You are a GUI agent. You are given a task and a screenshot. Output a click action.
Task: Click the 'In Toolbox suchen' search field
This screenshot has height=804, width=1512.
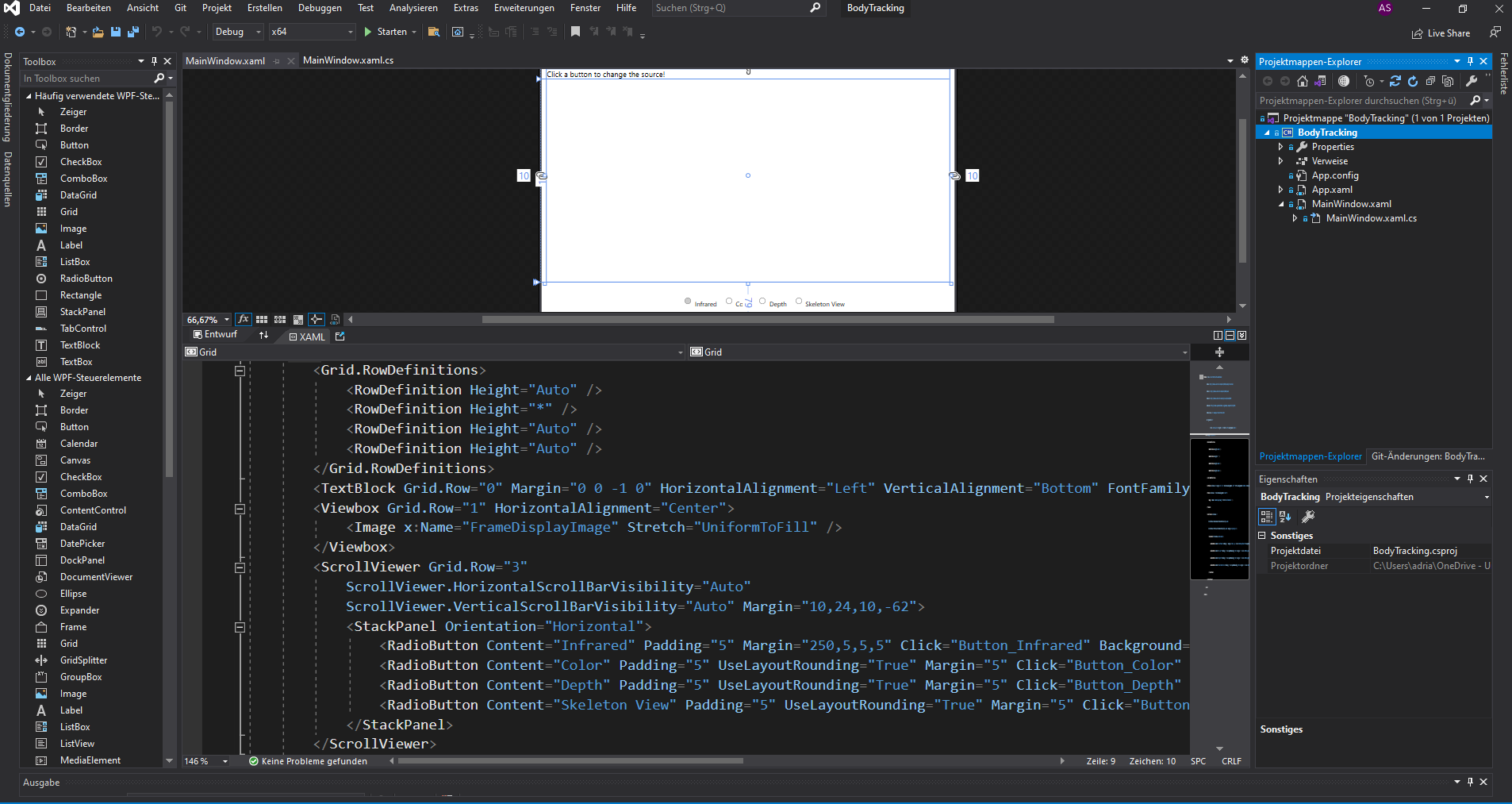click(x=87, y=79)
